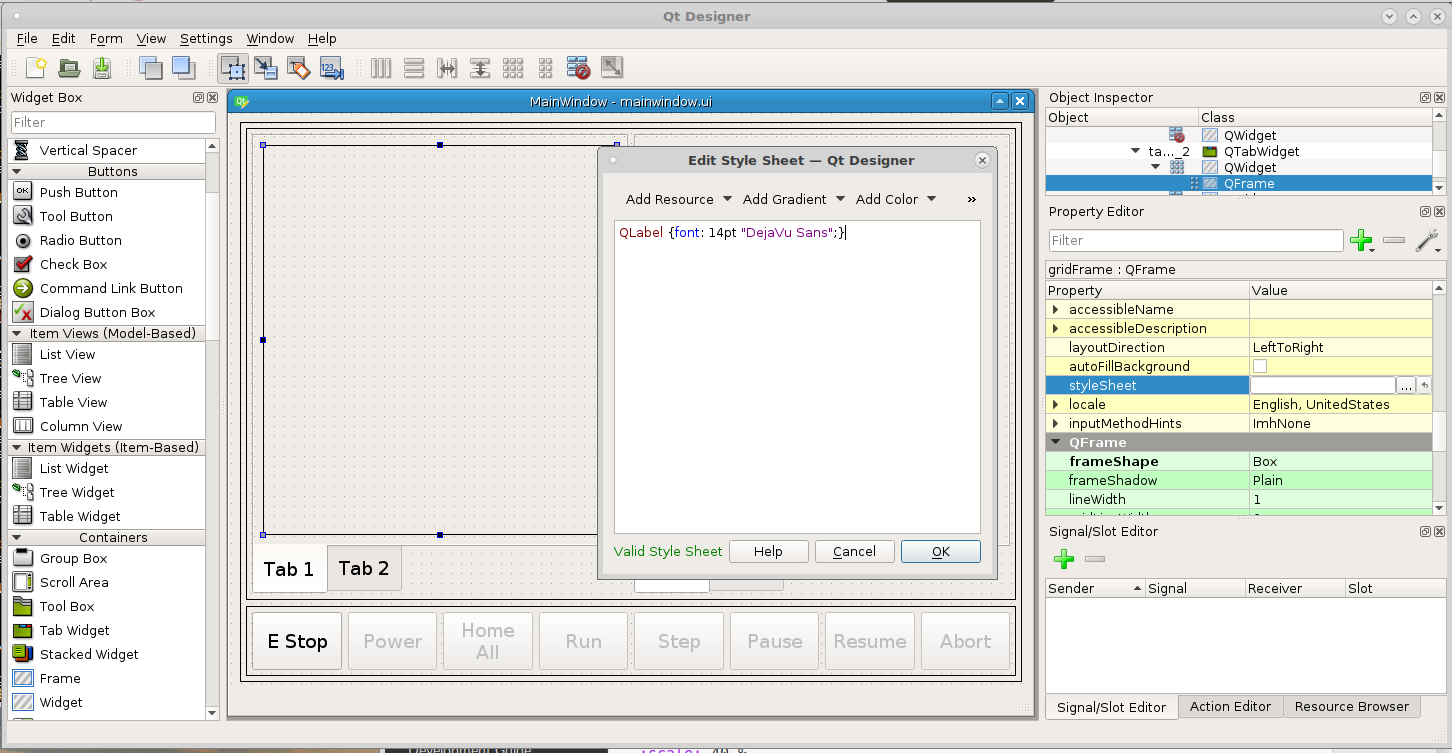Select the Edit Buddies mode icon
Image resolution: width=1452 pixels, height=753 pixels.
pos(299,68)
